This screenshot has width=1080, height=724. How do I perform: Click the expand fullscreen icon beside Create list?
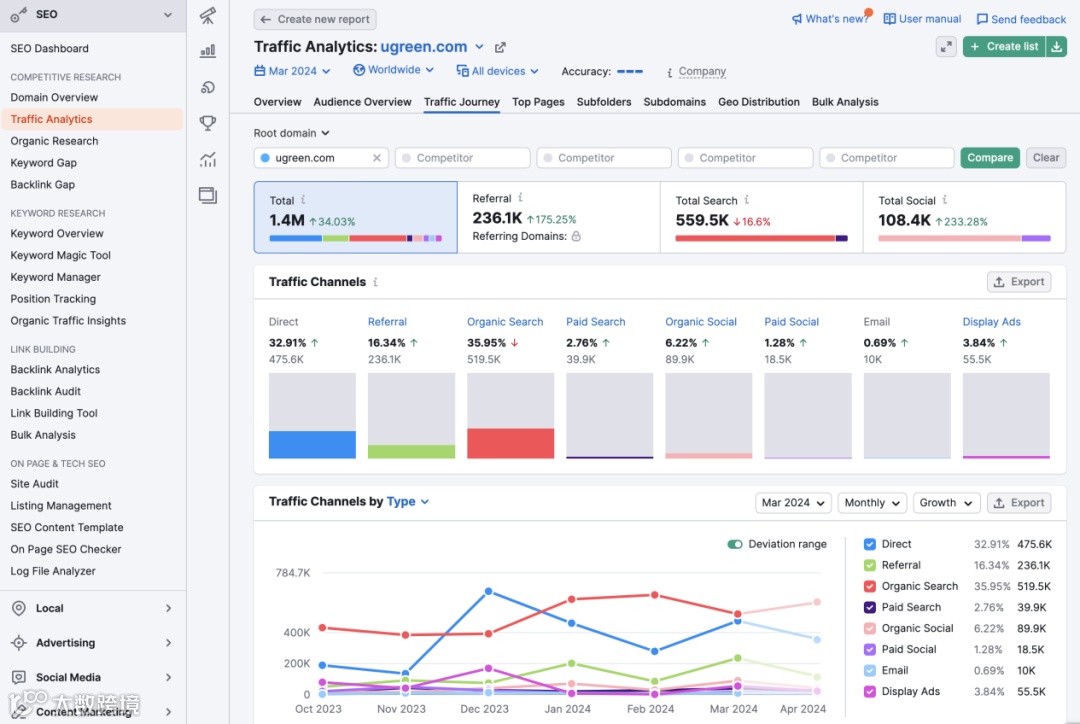click(x=946, y=47)
